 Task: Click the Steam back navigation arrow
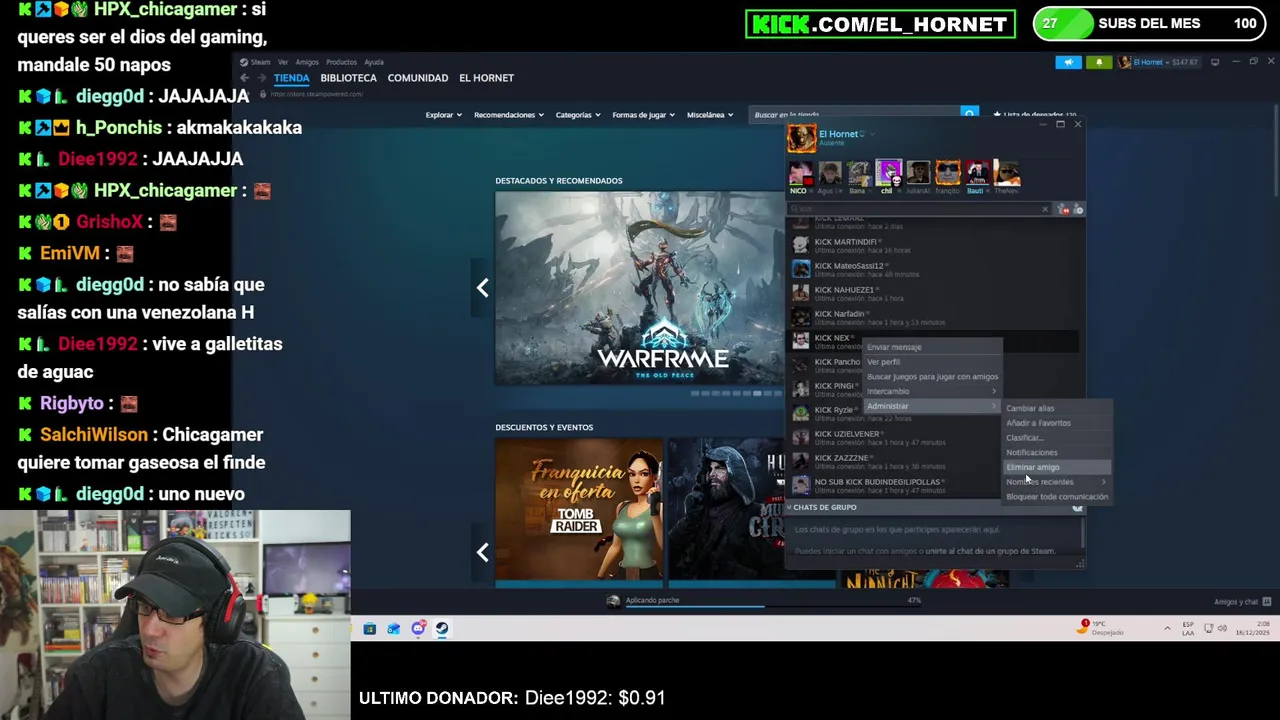pyautogui.click(x=244, y=78)
